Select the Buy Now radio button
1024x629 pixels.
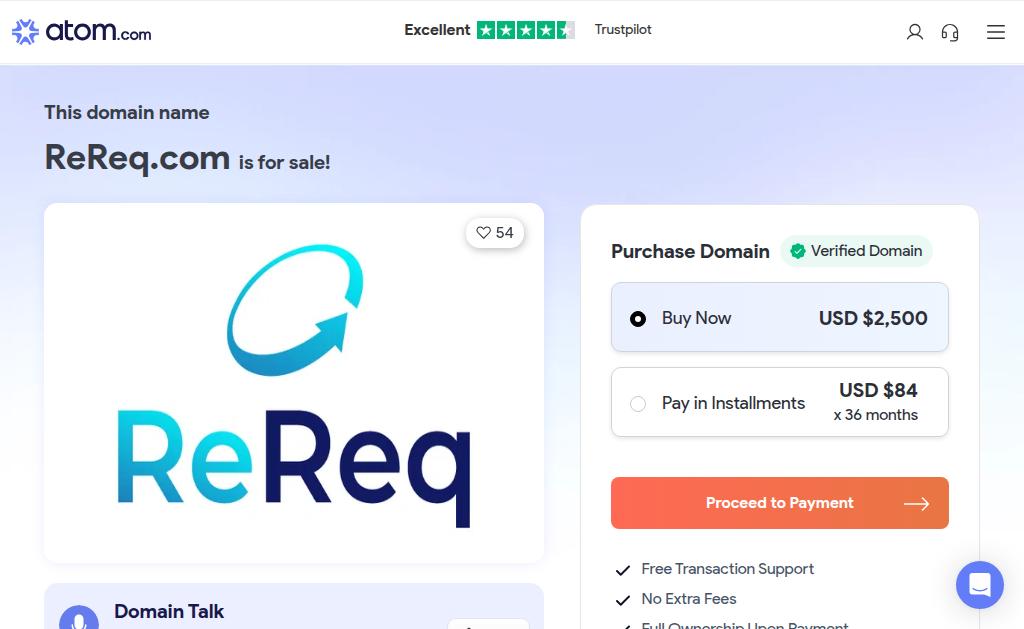coord(638,319)
